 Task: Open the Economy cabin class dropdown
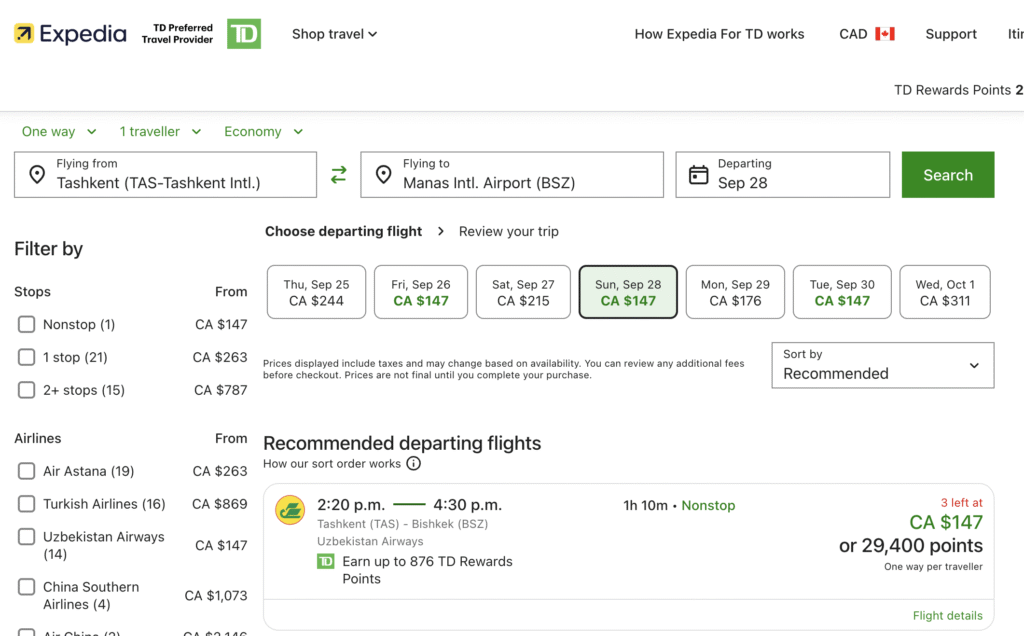pos(263,132)
